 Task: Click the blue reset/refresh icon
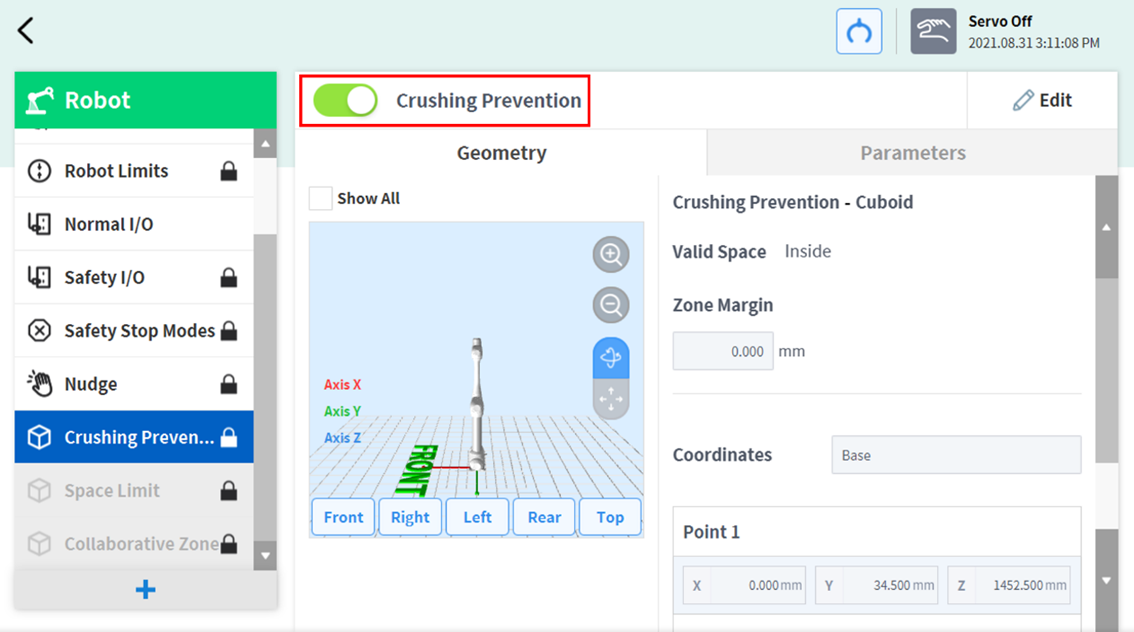(859, 31)
